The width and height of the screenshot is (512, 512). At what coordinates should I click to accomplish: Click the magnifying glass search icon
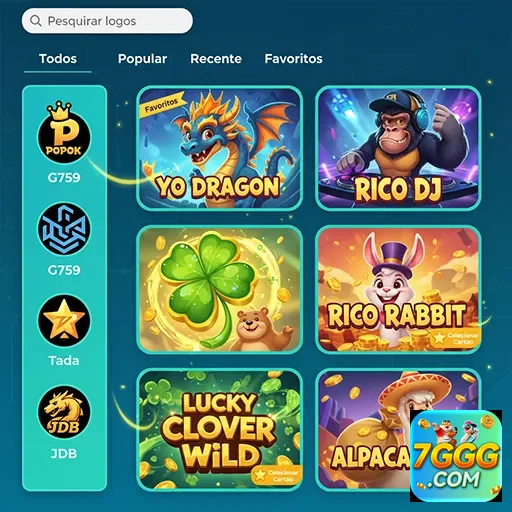coord(36,21)
